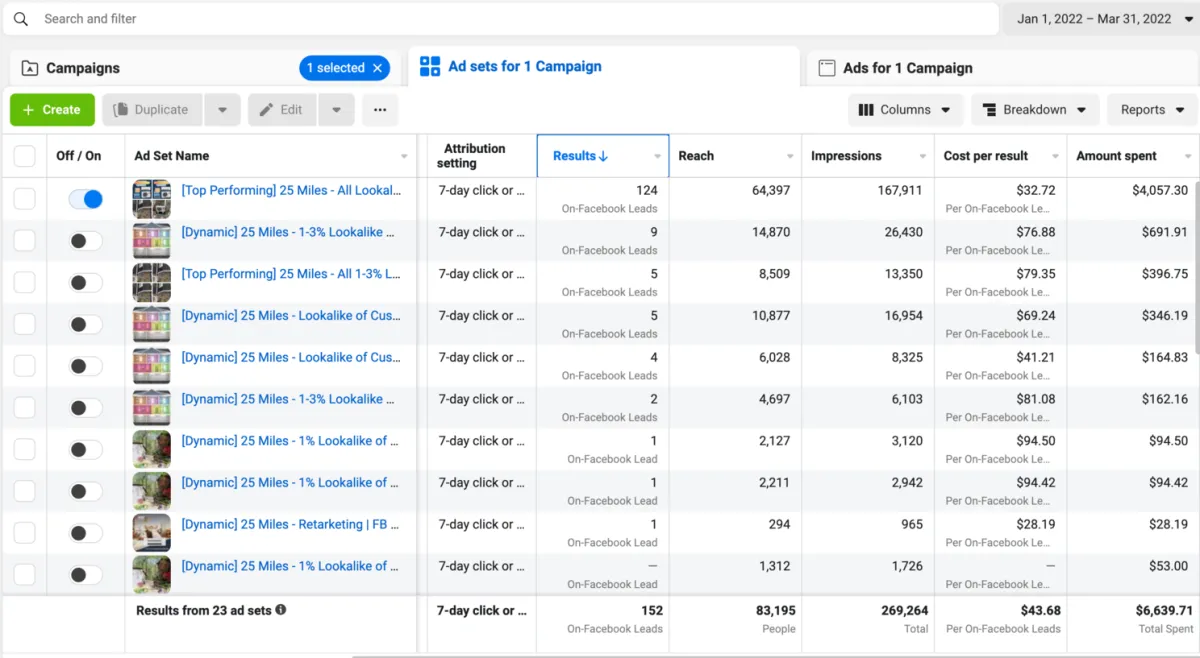Click the search magnifier icon
Viewport: 1200px width, 658px height.
[x=21, y=19]
